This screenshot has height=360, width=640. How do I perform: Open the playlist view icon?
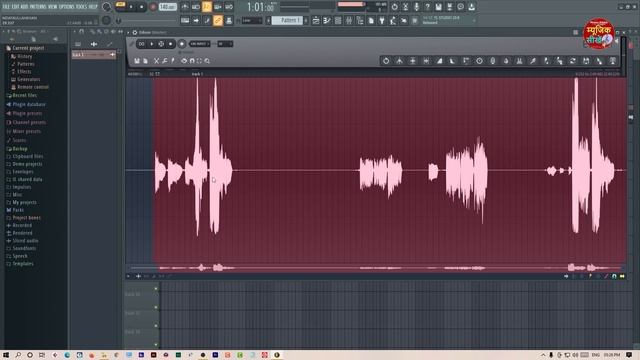point(316,20)
